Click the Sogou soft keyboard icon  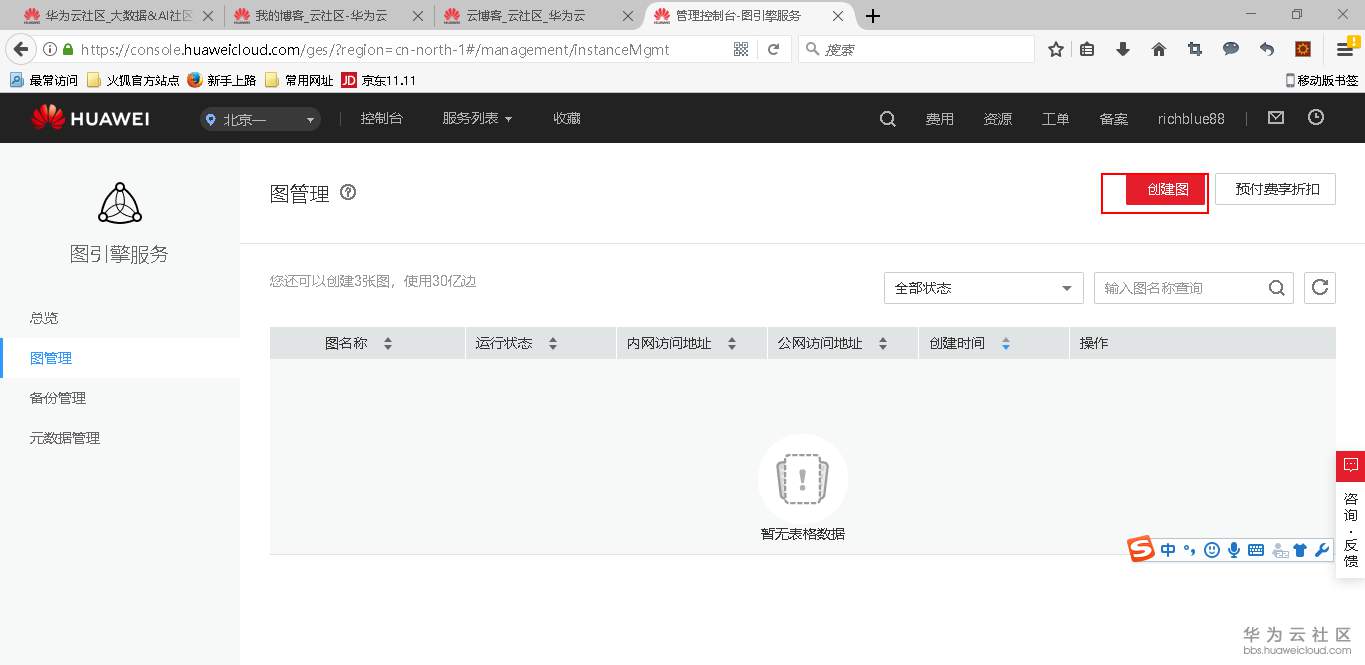click(1256, 549)
